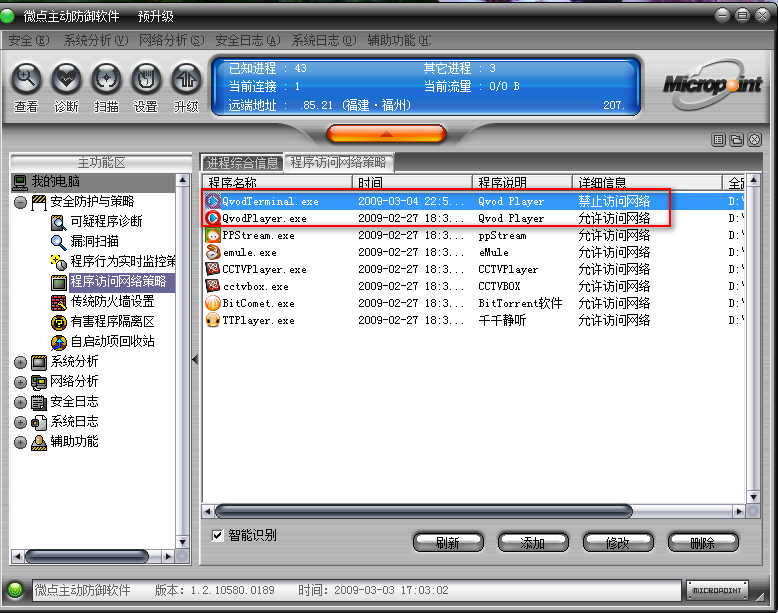
Task: Open the 网络分析(S) menu
Action: [x=171, y=40]
